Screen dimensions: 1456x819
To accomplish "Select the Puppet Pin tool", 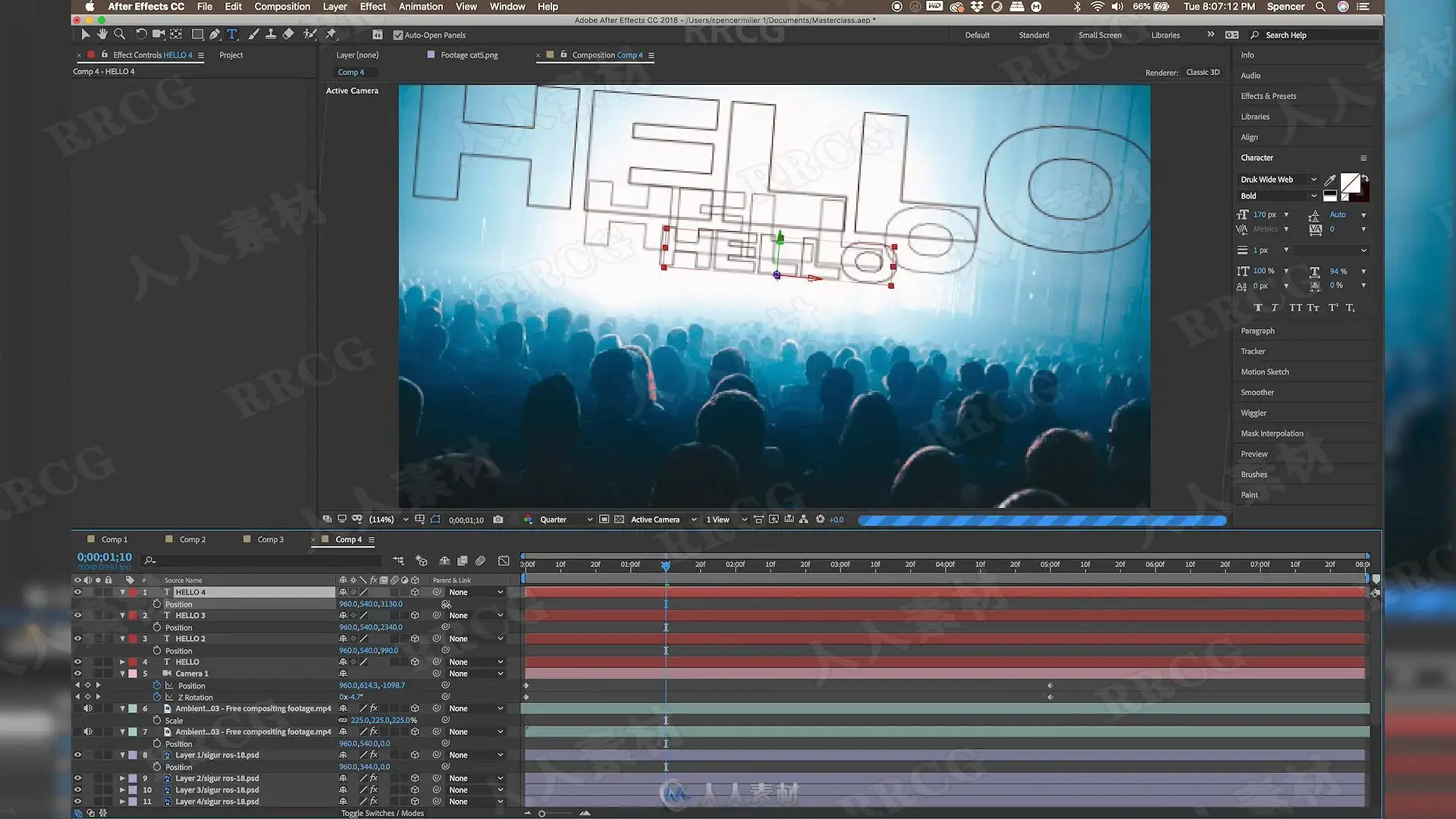I will 331,34.
